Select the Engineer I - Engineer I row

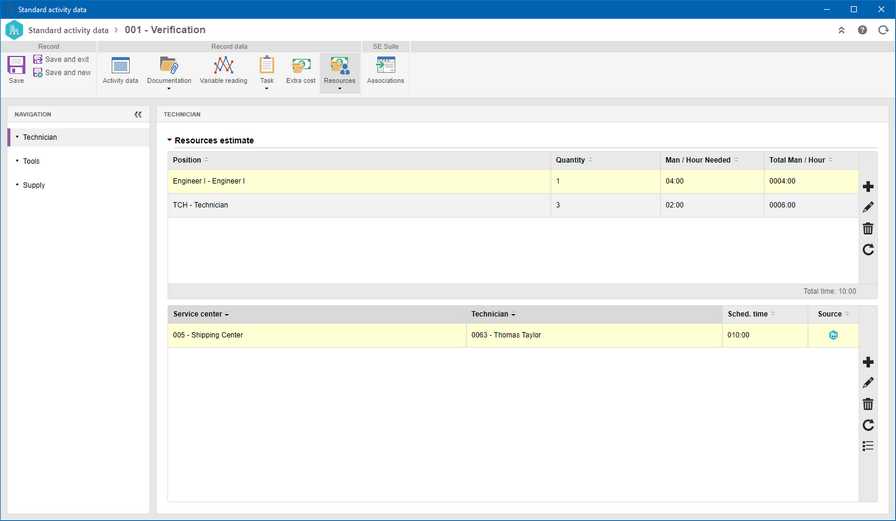(x=513, y=181)
